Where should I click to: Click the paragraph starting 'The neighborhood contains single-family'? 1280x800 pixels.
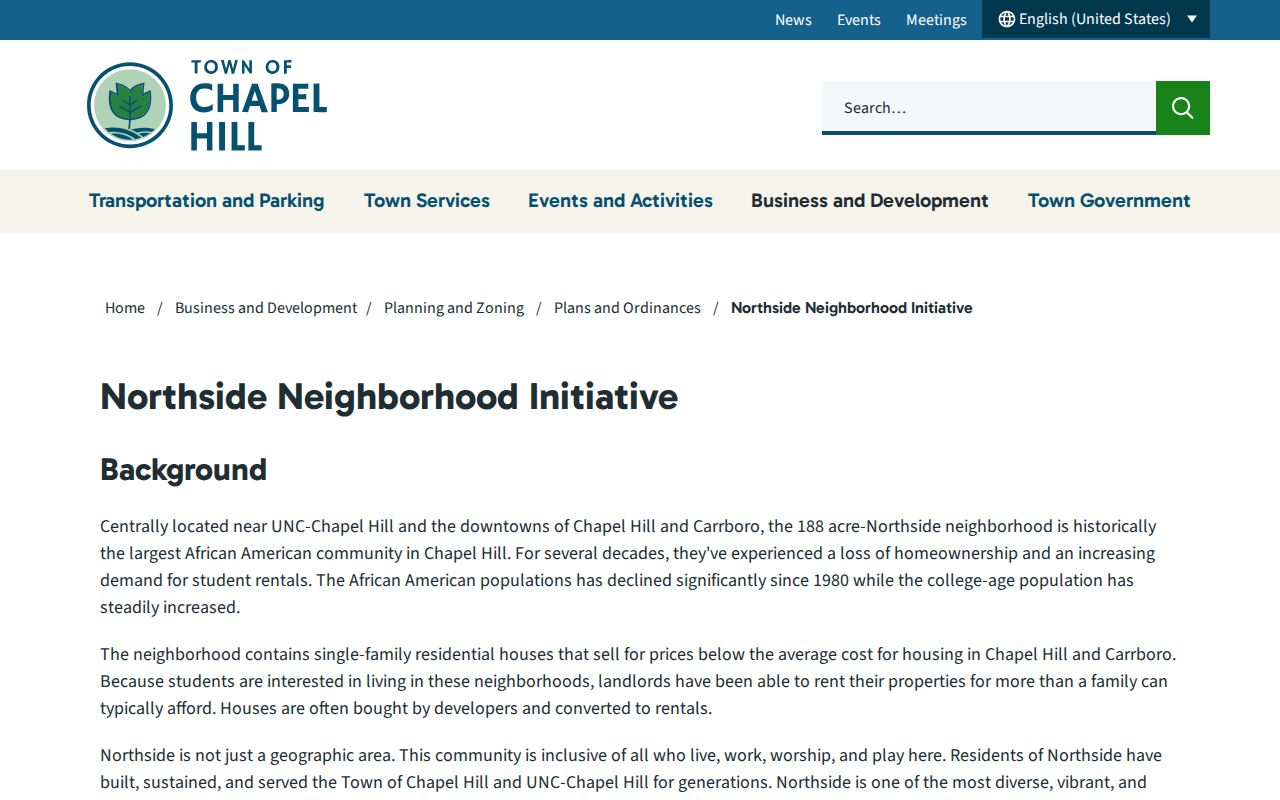click(x=638, y=681)
